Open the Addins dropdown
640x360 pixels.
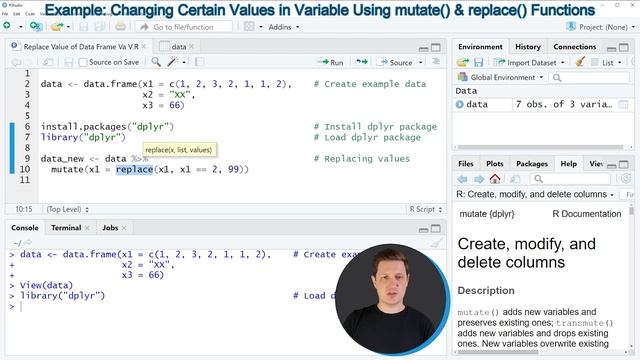[x=284, y=27]
